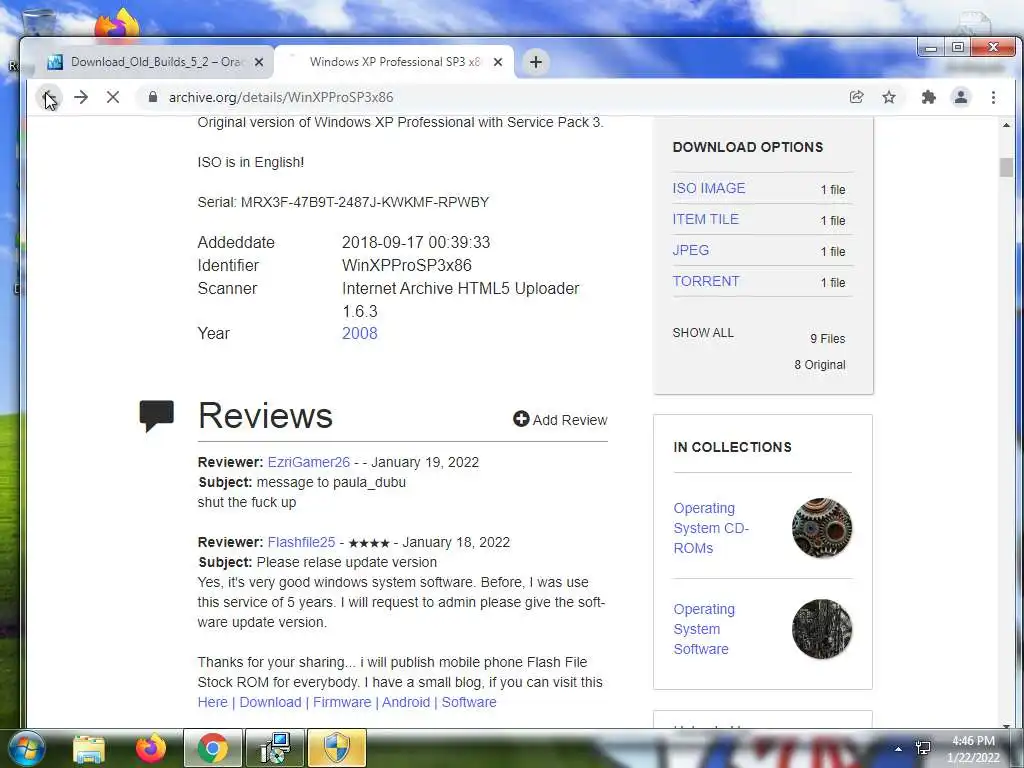Click the 9 Files count text
Image resolution: width=1024 pixels, height=768 pixels.
827,338
